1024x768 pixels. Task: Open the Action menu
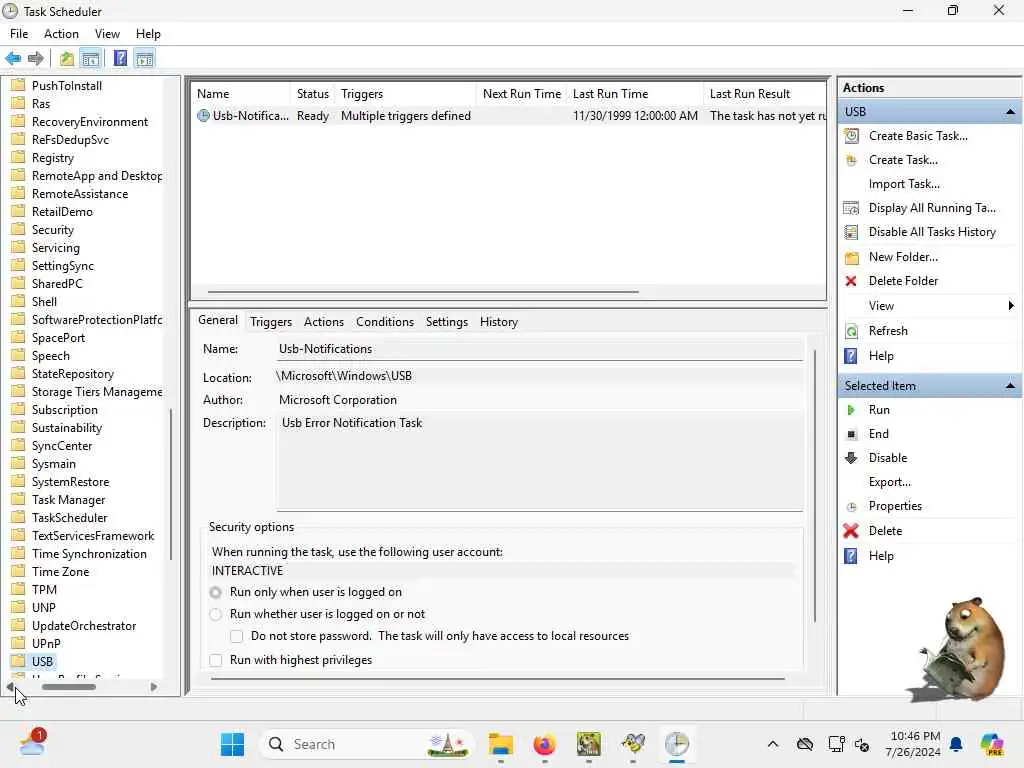pyautogui.click(x=61, y=34)
